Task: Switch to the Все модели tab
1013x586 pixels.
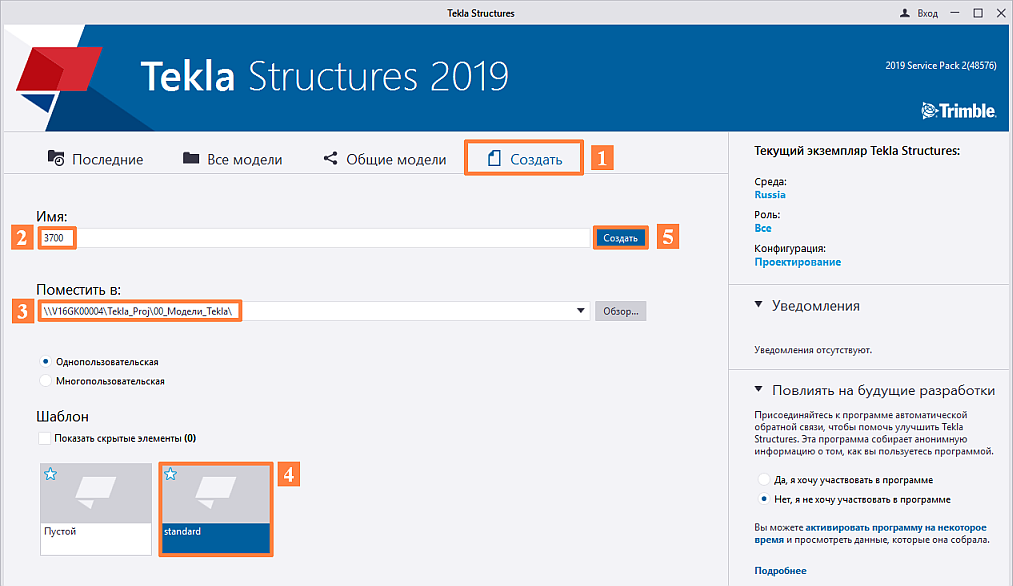Action: tap(233, 159)
